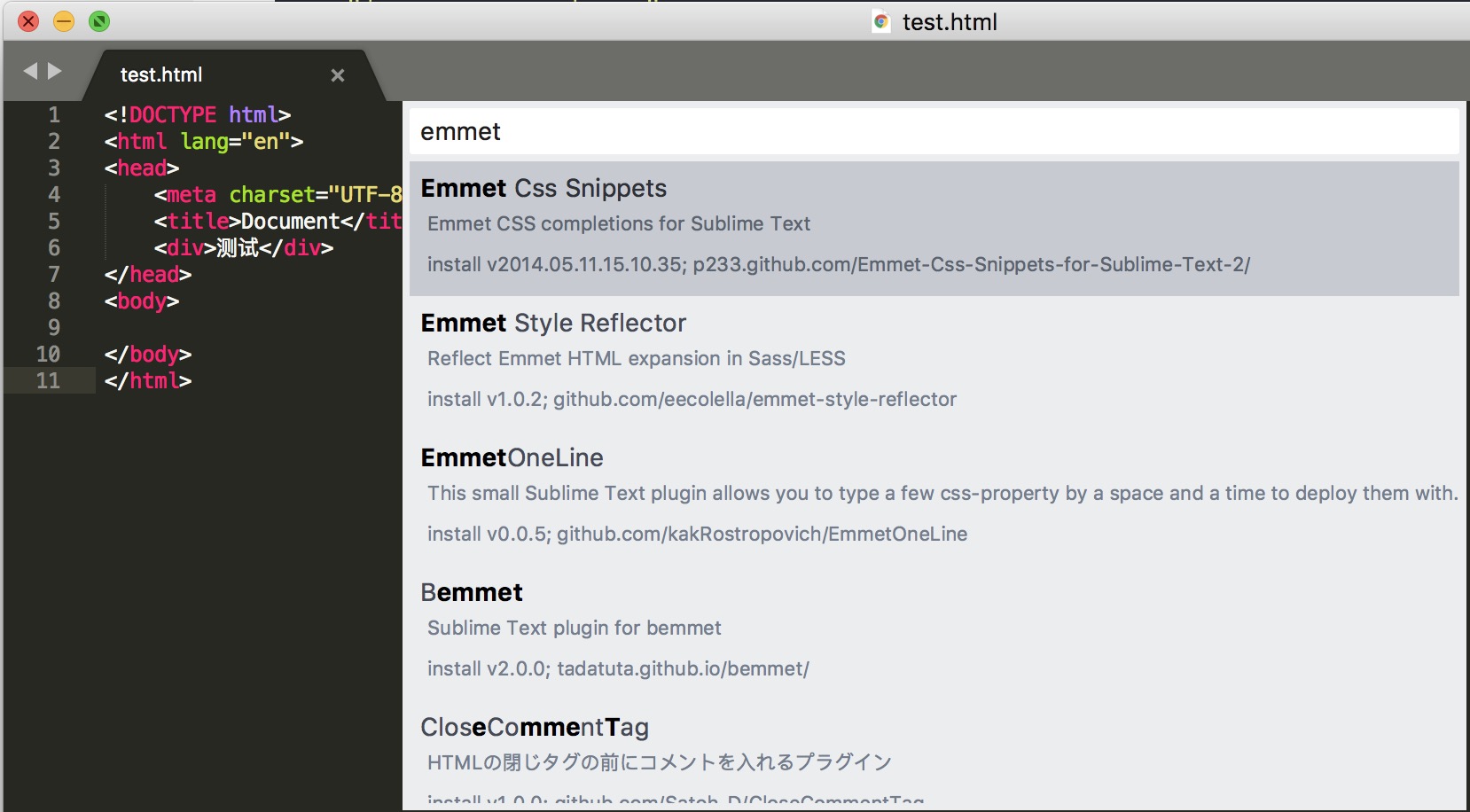Click line number 9 in the gutter
The image size is (1470, 812).
pos(54,327)
